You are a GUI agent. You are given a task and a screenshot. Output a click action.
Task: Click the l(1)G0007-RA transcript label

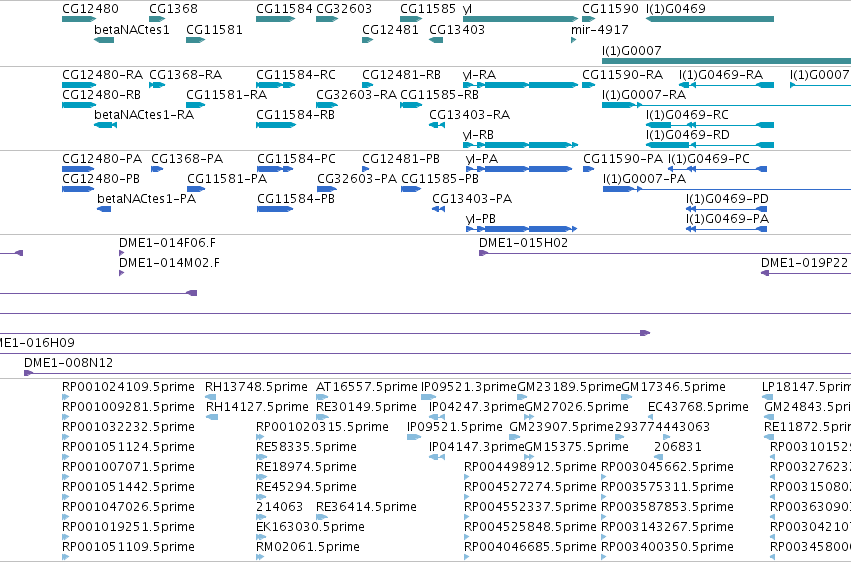point(644,94)
